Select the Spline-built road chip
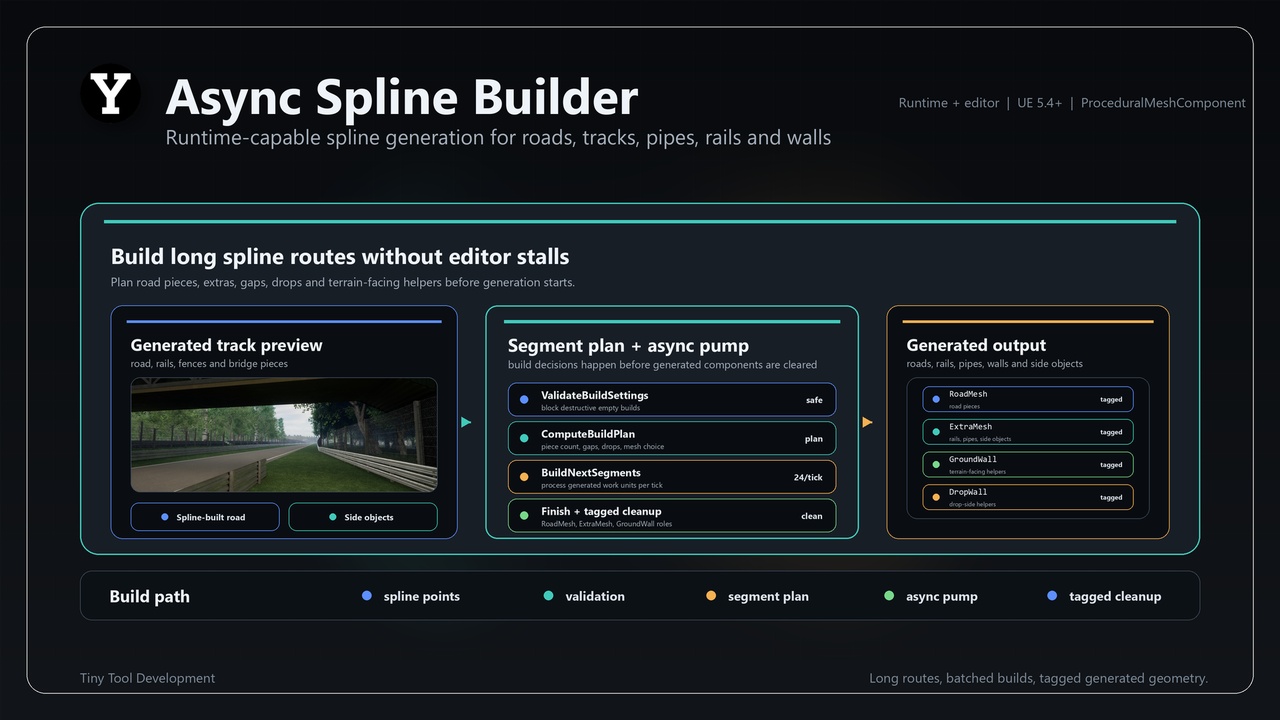The width and height of the screenshot is (1280, 720). [206, 517]
